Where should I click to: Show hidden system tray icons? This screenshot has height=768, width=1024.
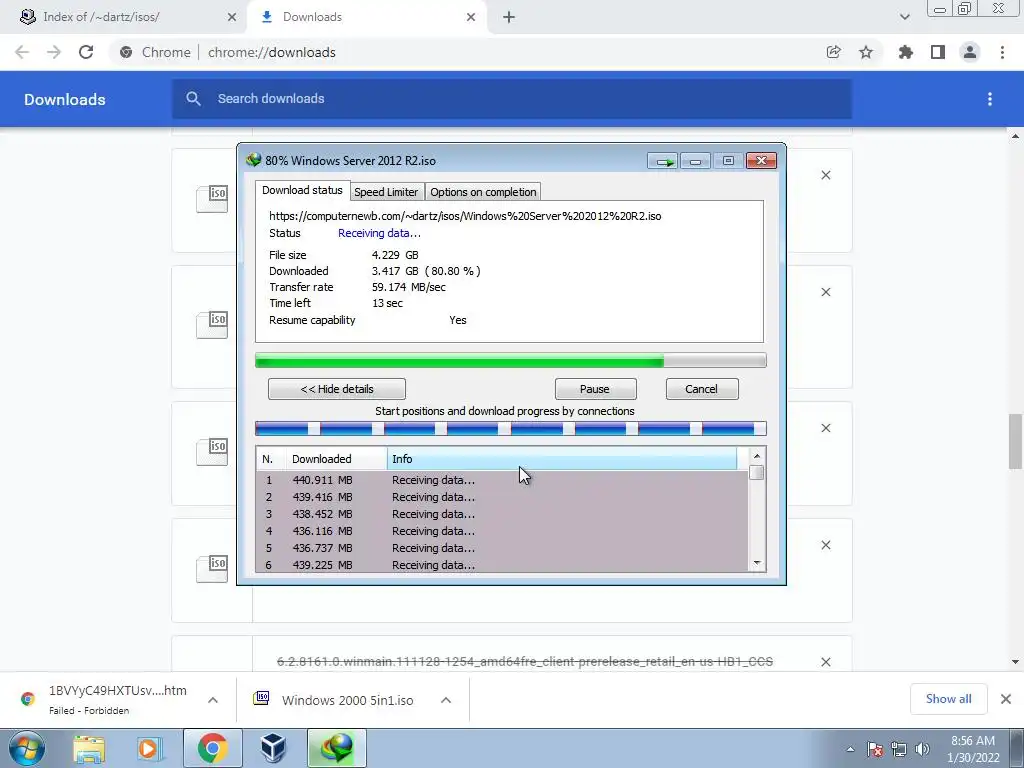click(850, 749)
